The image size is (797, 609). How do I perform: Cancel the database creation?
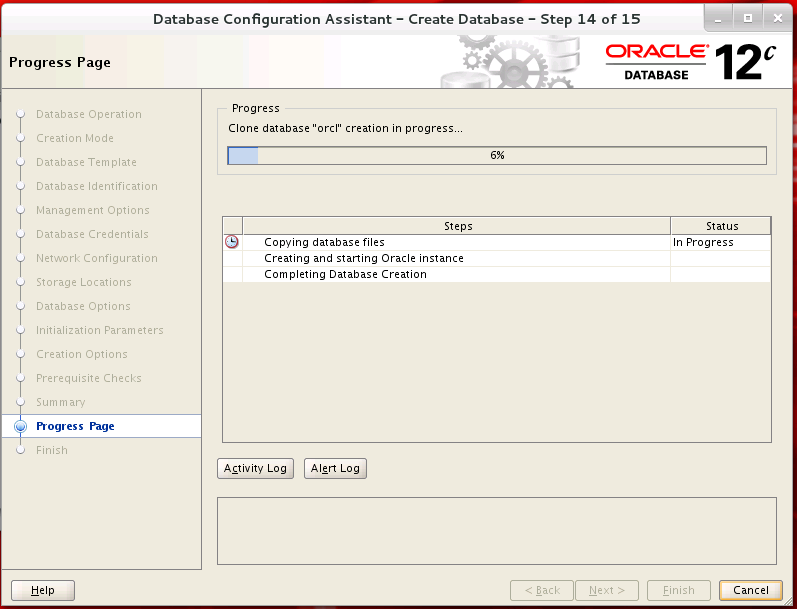[750, 590]
